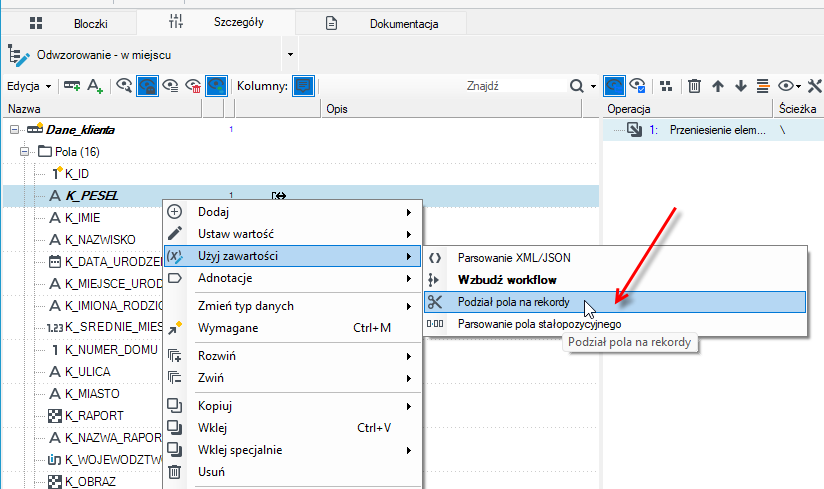Choose Wzbudź workflow in the submenu
The height and width of the screenshot is (489, 824).
(615, 280)
